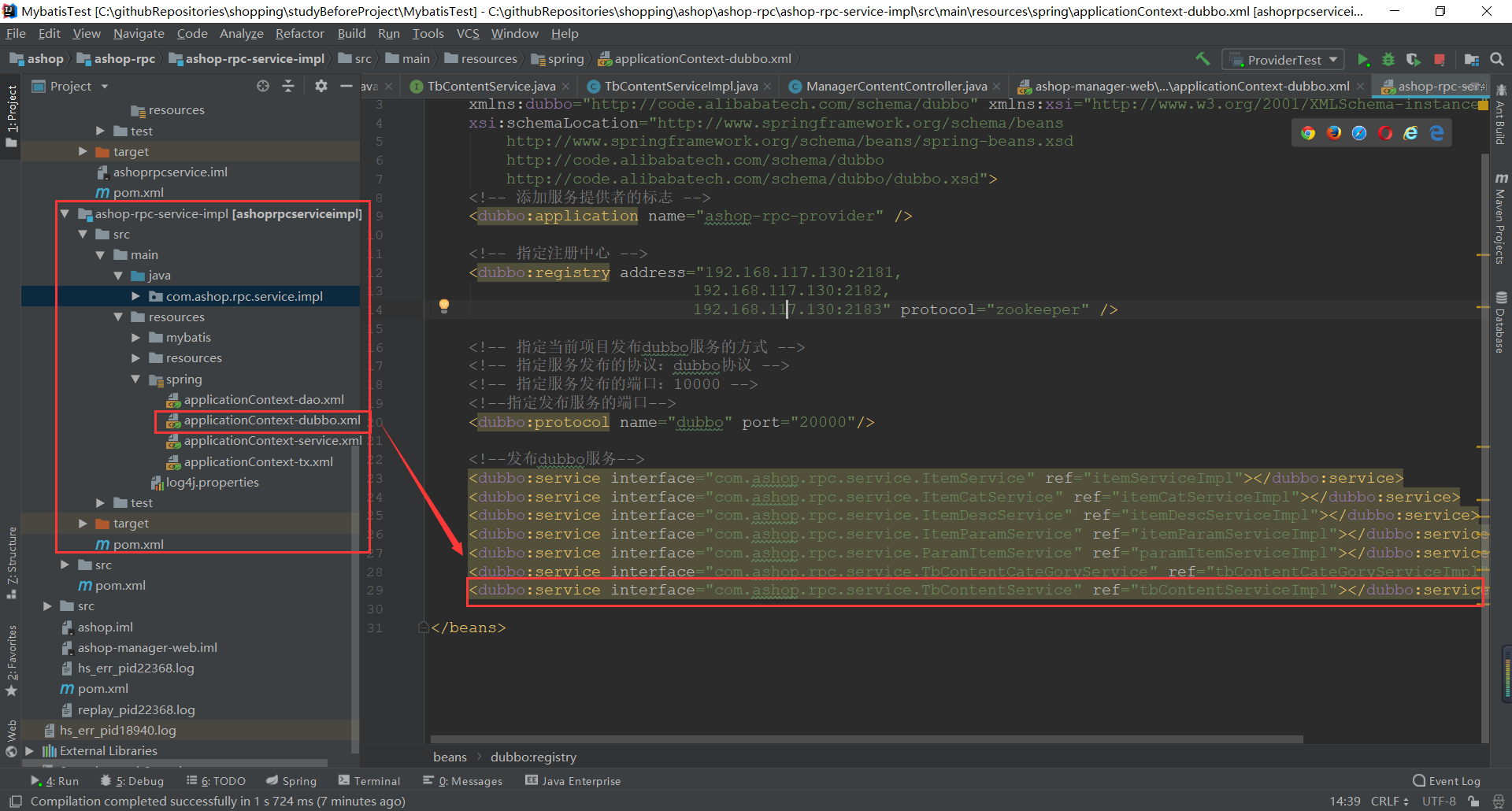The width and height of the screenshot is (1512, 811).
Task: Open the 4: Run tool window
Action: pos(55,781)
